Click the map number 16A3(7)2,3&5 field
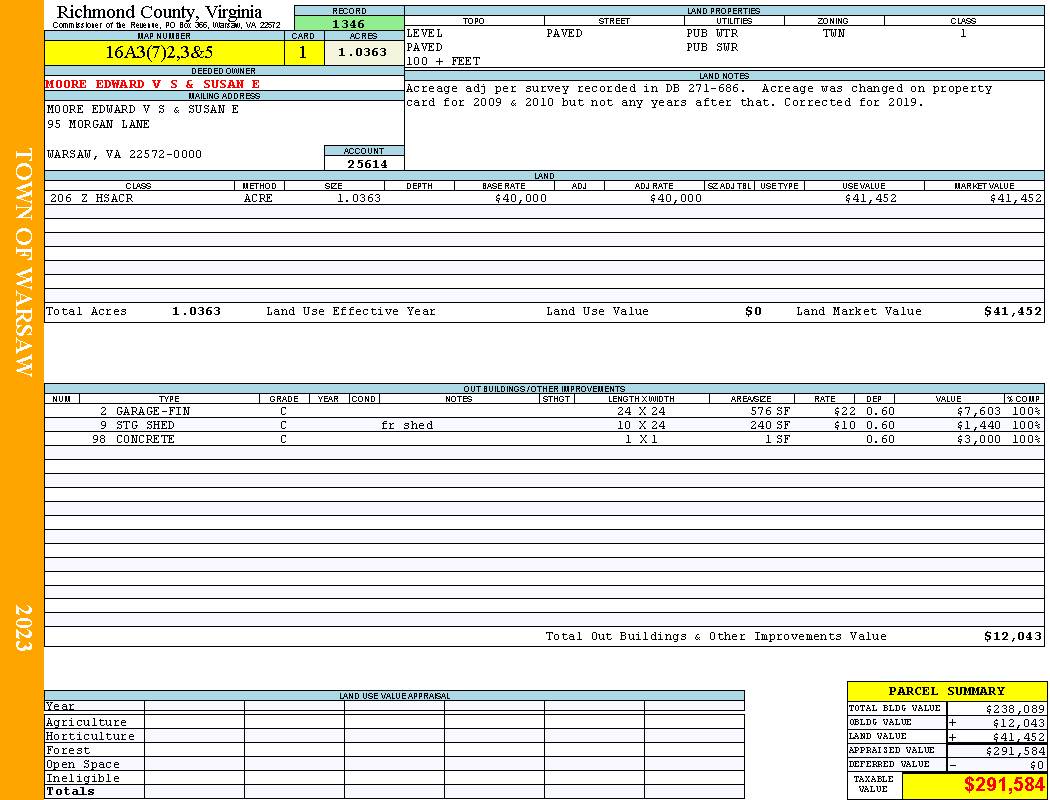This screenshot has width=1050, height=800. pos(164,52)
